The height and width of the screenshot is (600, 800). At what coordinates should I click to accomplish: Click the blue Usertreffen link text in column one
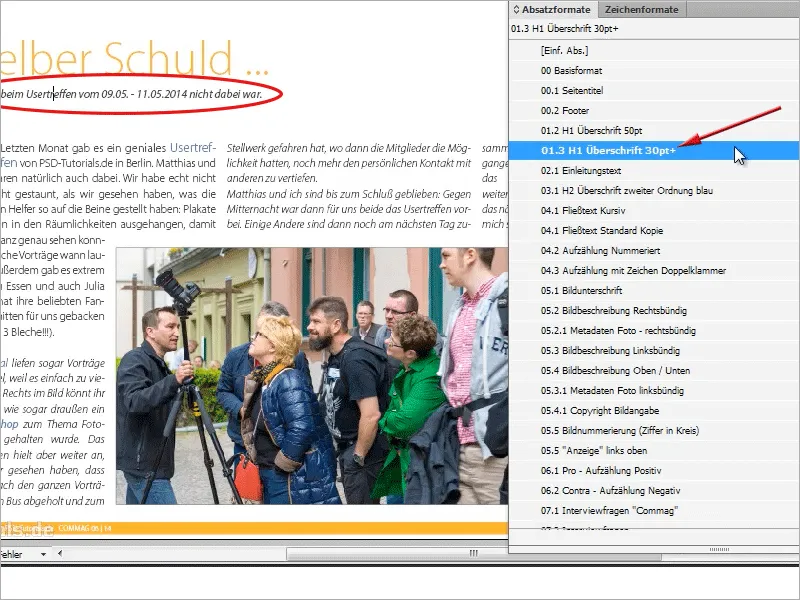pos(193,148)
